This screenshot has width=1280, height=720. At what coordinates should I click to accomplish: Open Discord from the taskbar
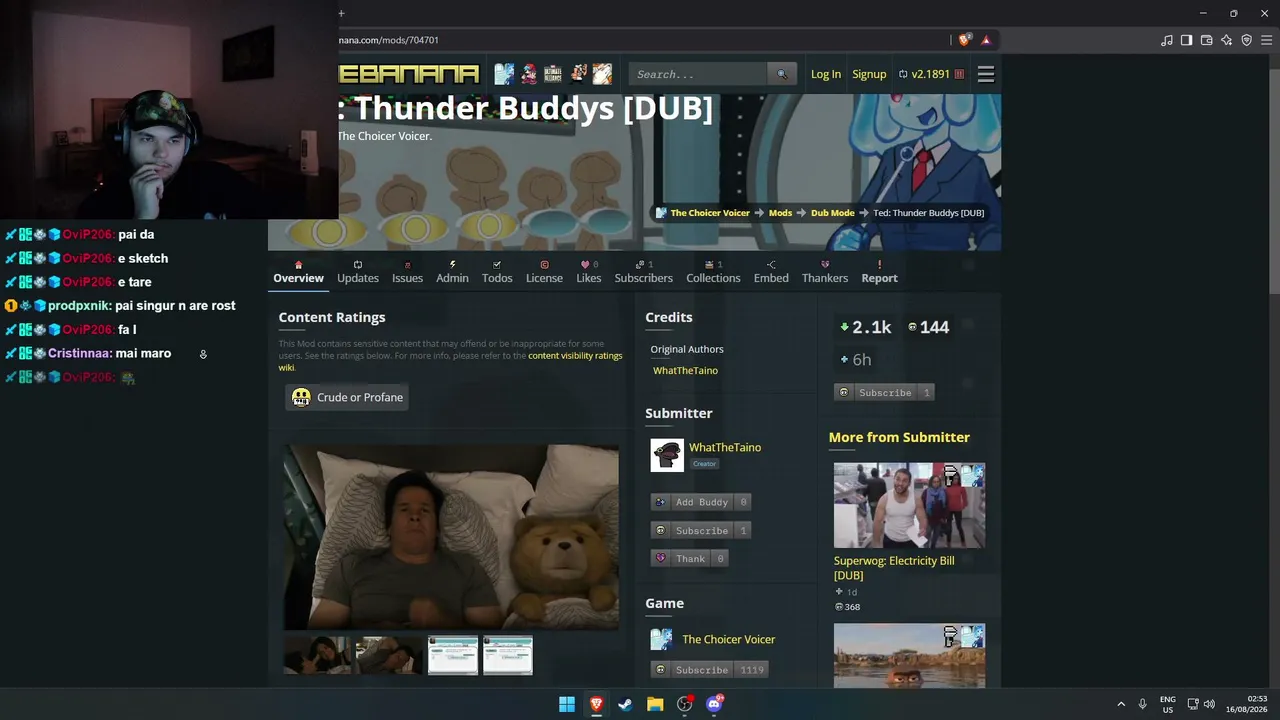point(714,704)
